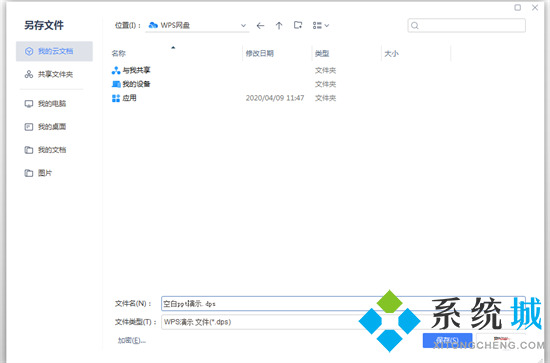This screenshot has width=550, height=363.
Task: Create a new folder
Action: coord(298,25)
